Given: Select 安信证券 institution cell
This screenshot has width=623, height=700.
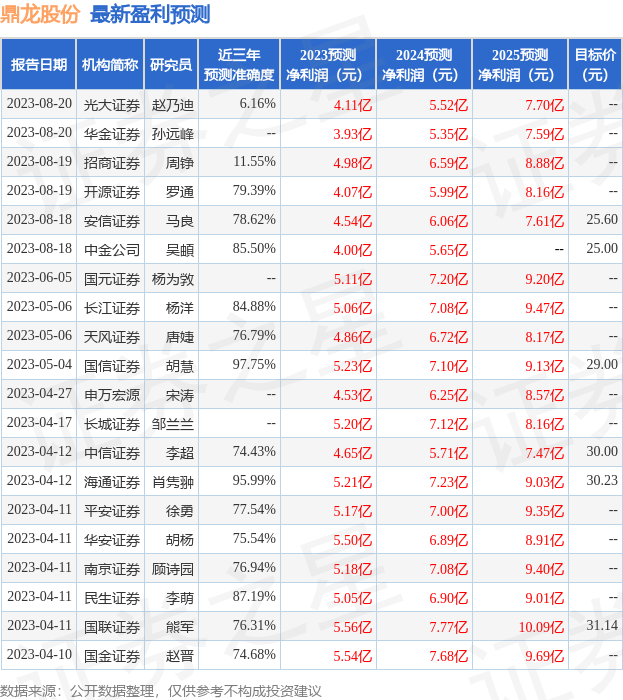Looking at the screenshot, I should tap(112, 221).
